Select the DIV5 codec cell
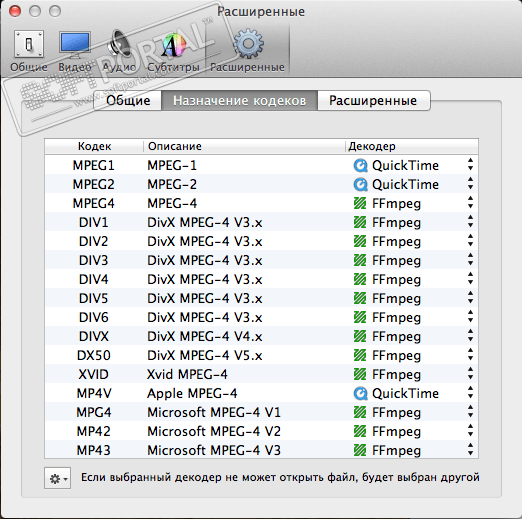This screenshot has height=519, width=522. coord(94,298)
